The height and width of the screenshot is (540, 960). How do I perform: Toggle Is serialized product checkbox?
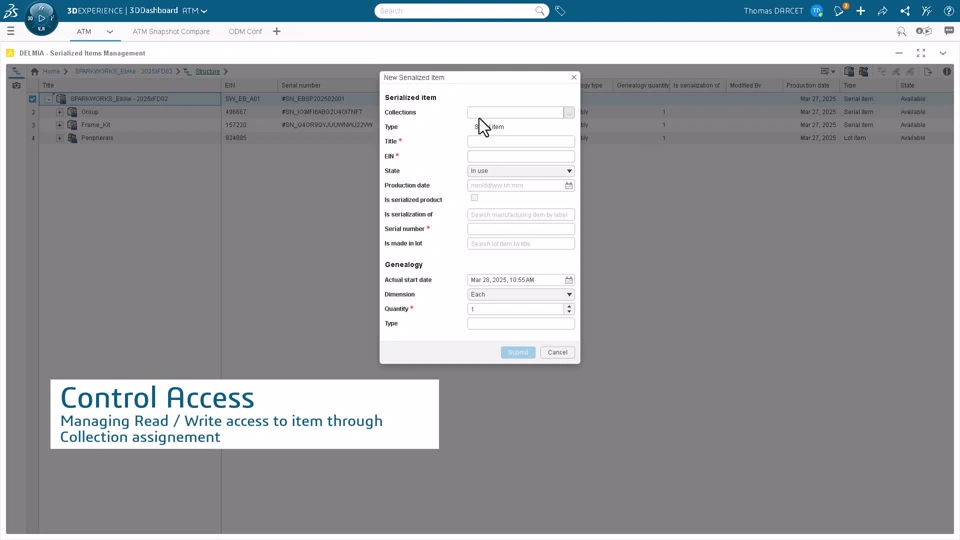pyautogui.click(x=474, y=198)
